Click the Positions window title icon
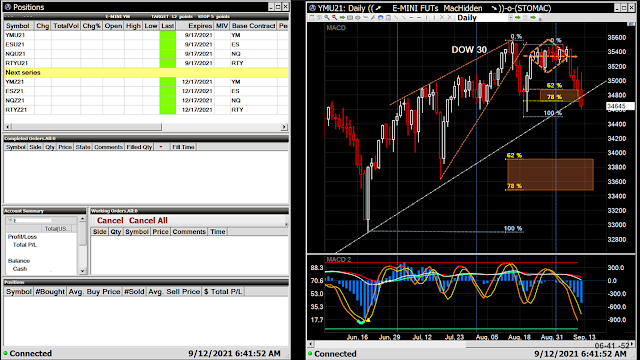Screen dimensions: 640x360 point(7,7)
